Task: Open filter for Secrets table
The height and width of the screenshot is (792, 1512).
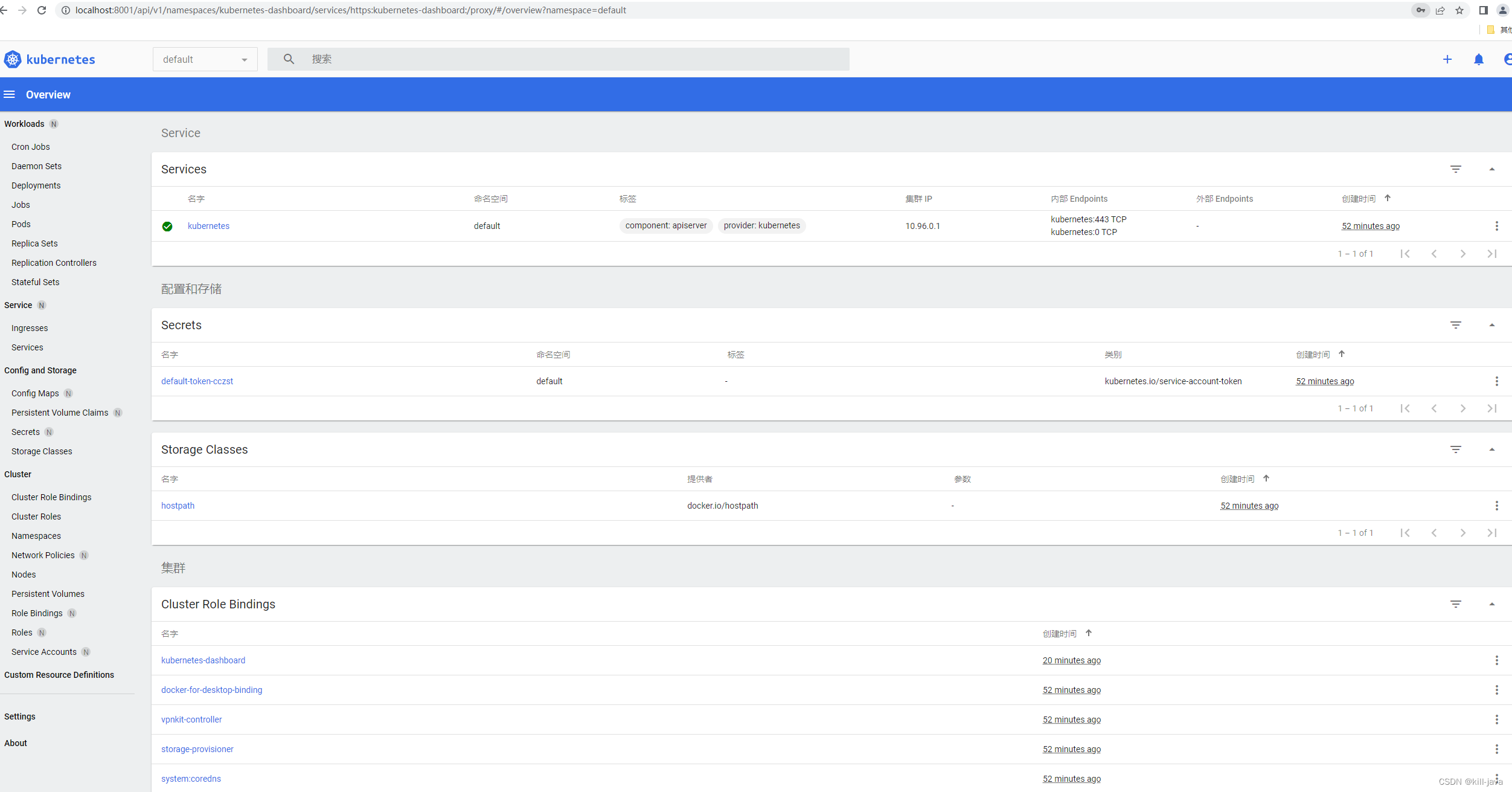Action: tap(1456, 325)
